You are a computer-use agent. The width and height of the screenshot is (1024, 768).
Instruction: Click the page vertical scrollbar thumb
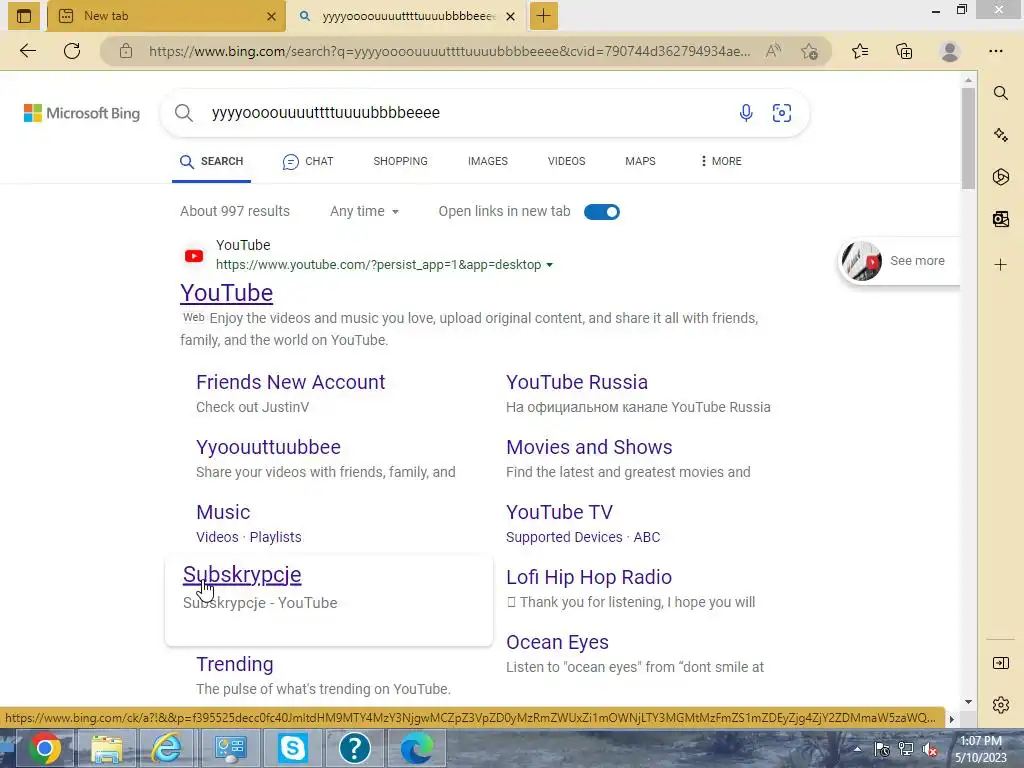tap(968, 138)
